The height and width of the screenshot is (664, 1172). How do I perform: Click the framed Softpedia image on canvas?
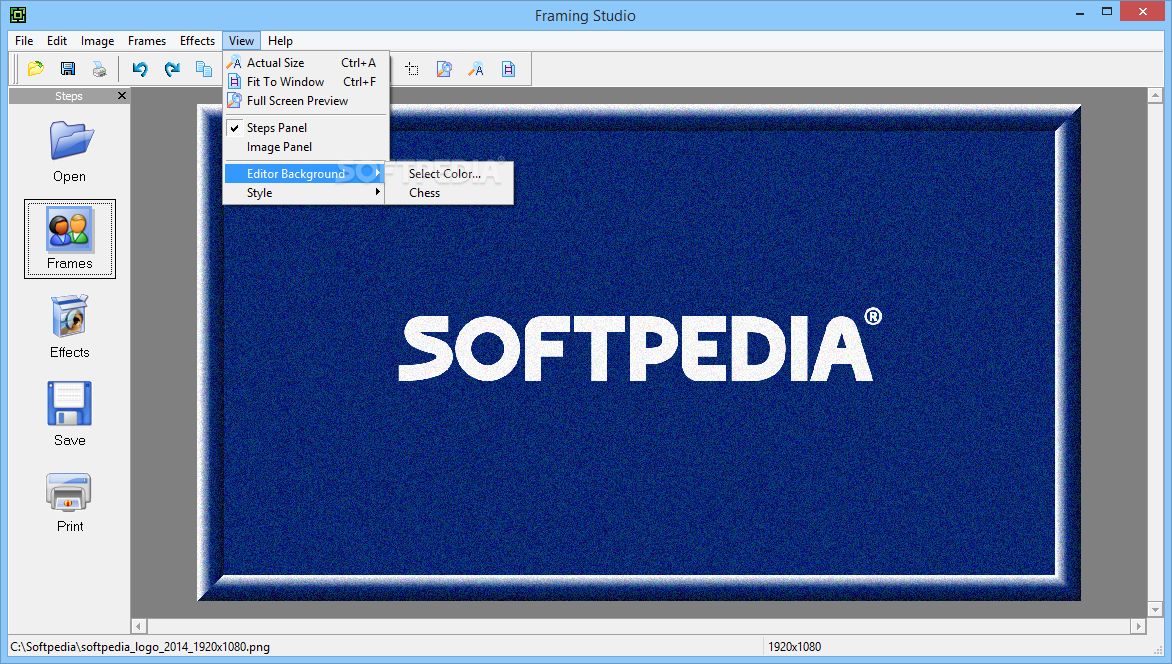[639, 352]
